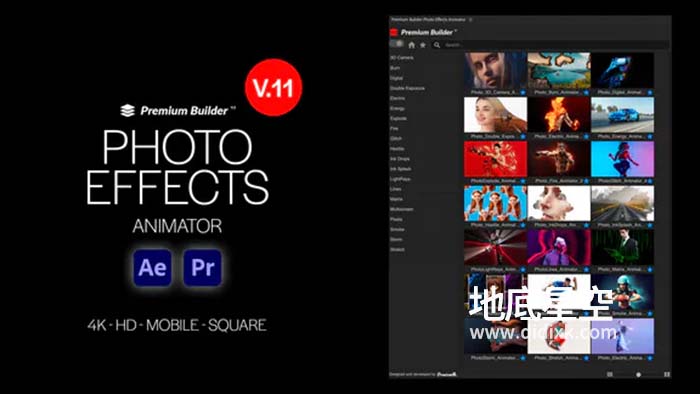Choose the Fire category
Screen dimensions: 700x394
(x=394, y=129)
